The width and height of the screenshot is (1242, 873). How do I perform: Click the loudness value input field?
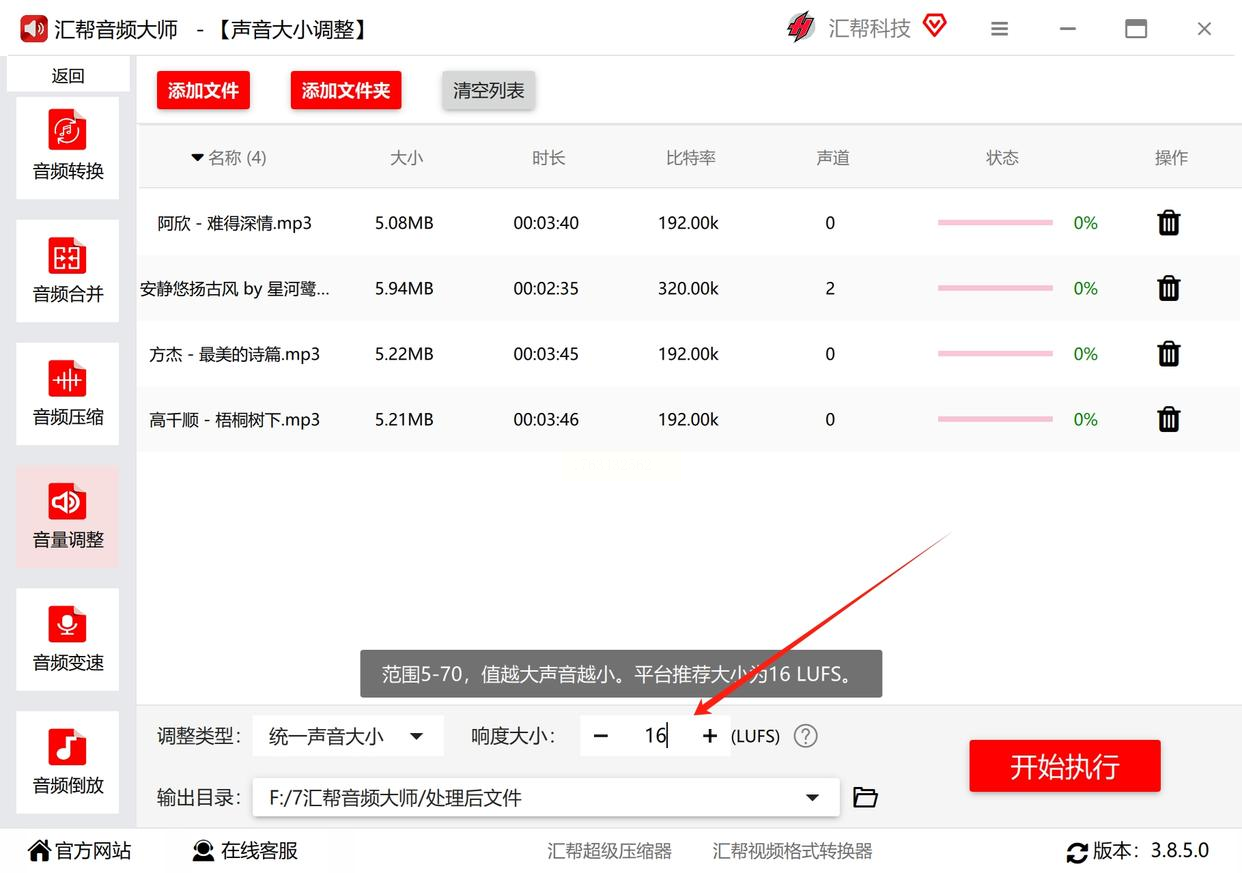coord(655,737)
